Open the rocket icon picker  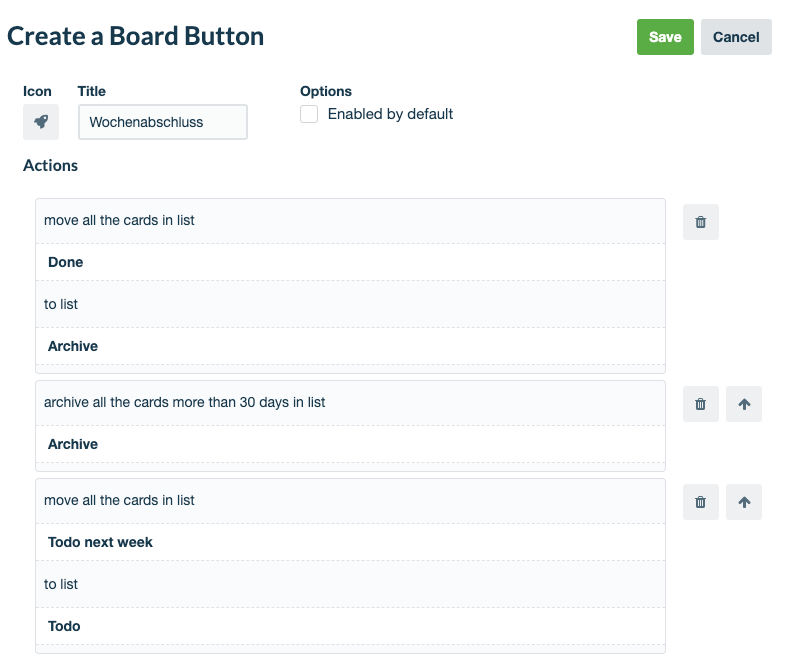[41, 122]
